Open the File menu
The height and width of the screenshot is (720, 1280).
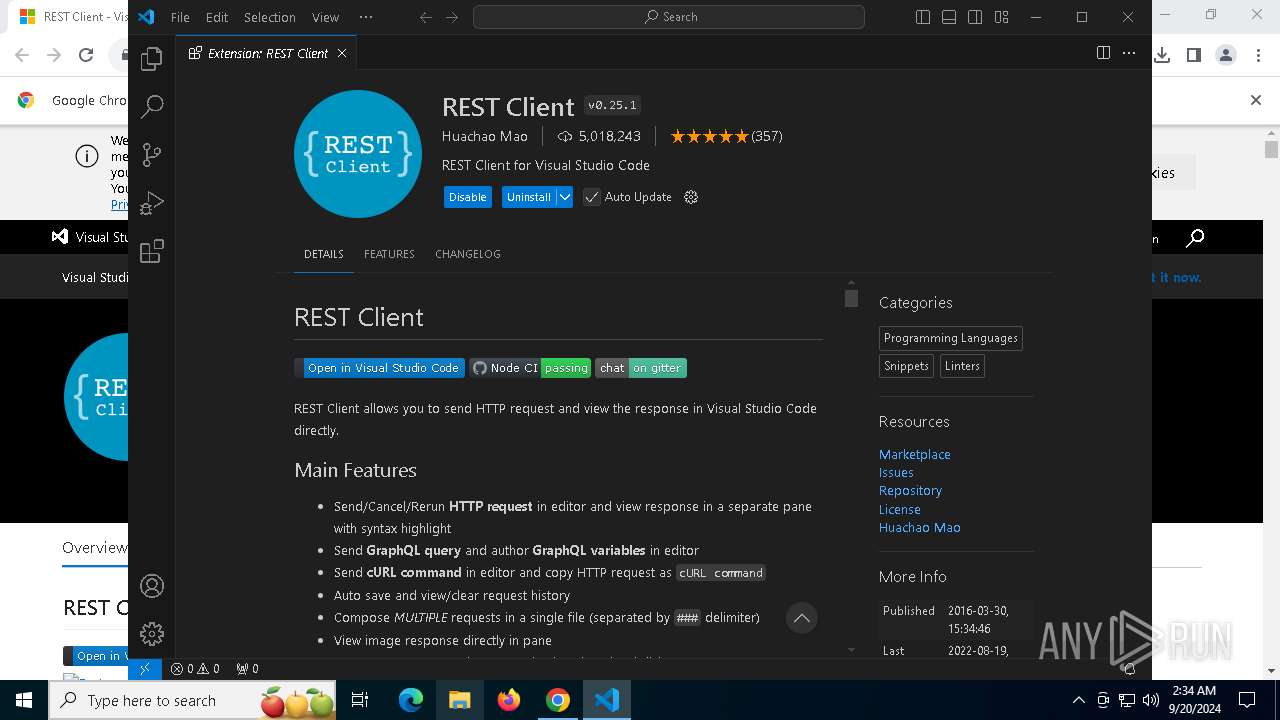(x=180, y=17)
